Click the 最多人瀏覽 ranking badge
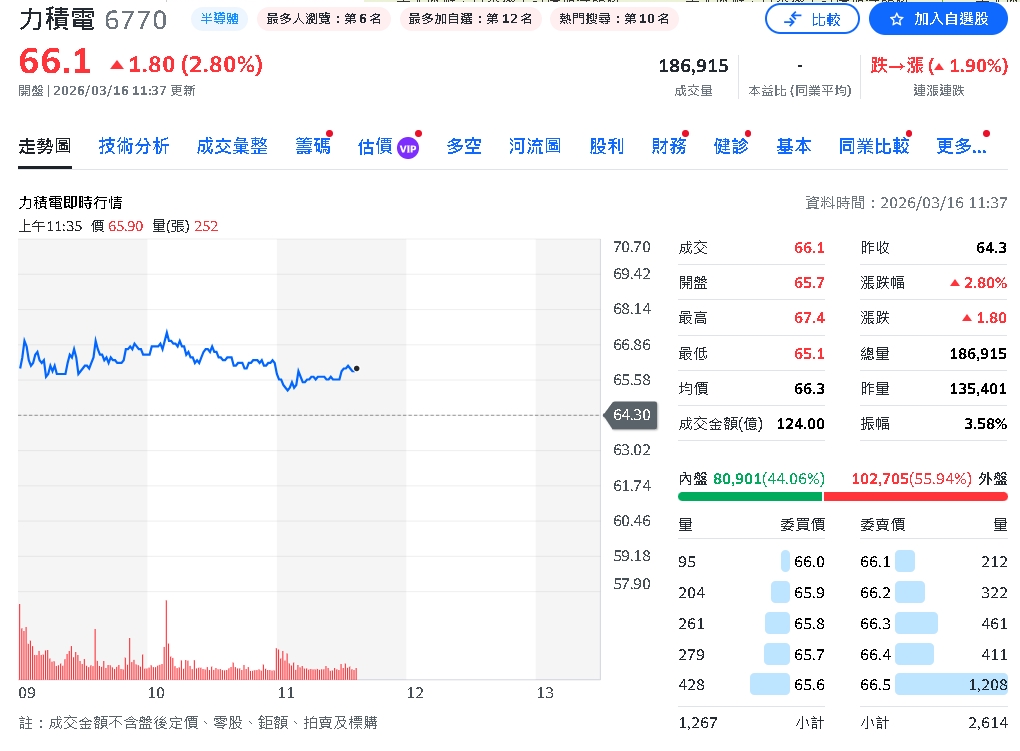This screenshot has width=1020, height=751. click(324, 19)
